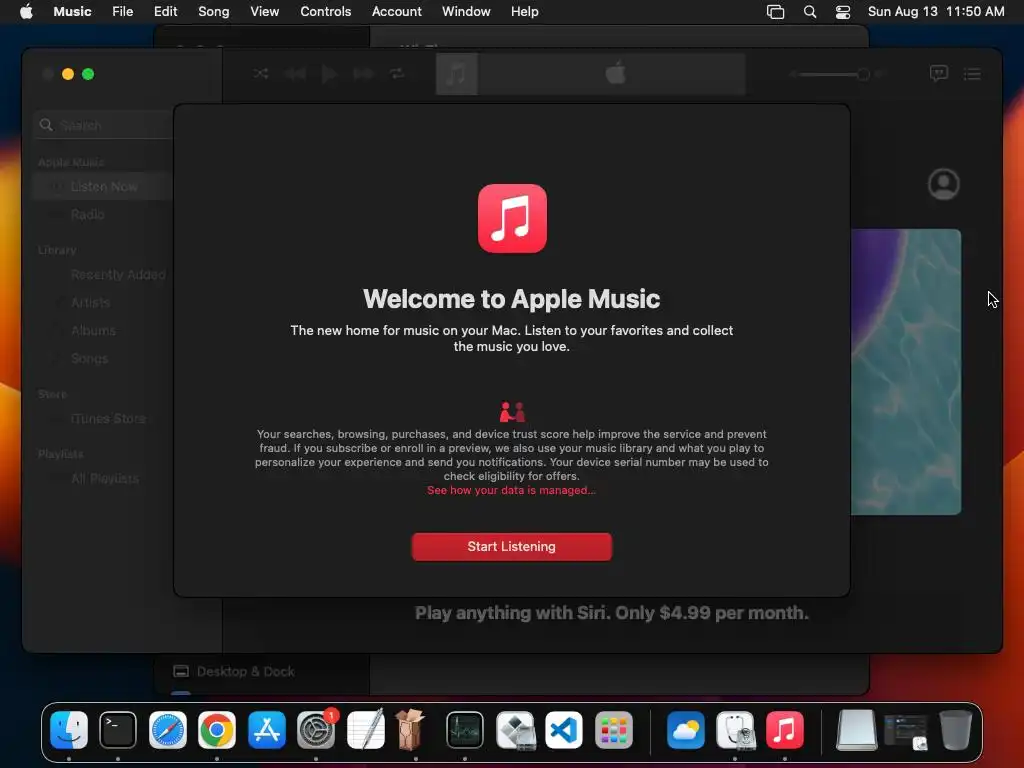This screenshot has height=768, width=1024.
Task: Open the disk drive icon in Dock
Action: 856,729
